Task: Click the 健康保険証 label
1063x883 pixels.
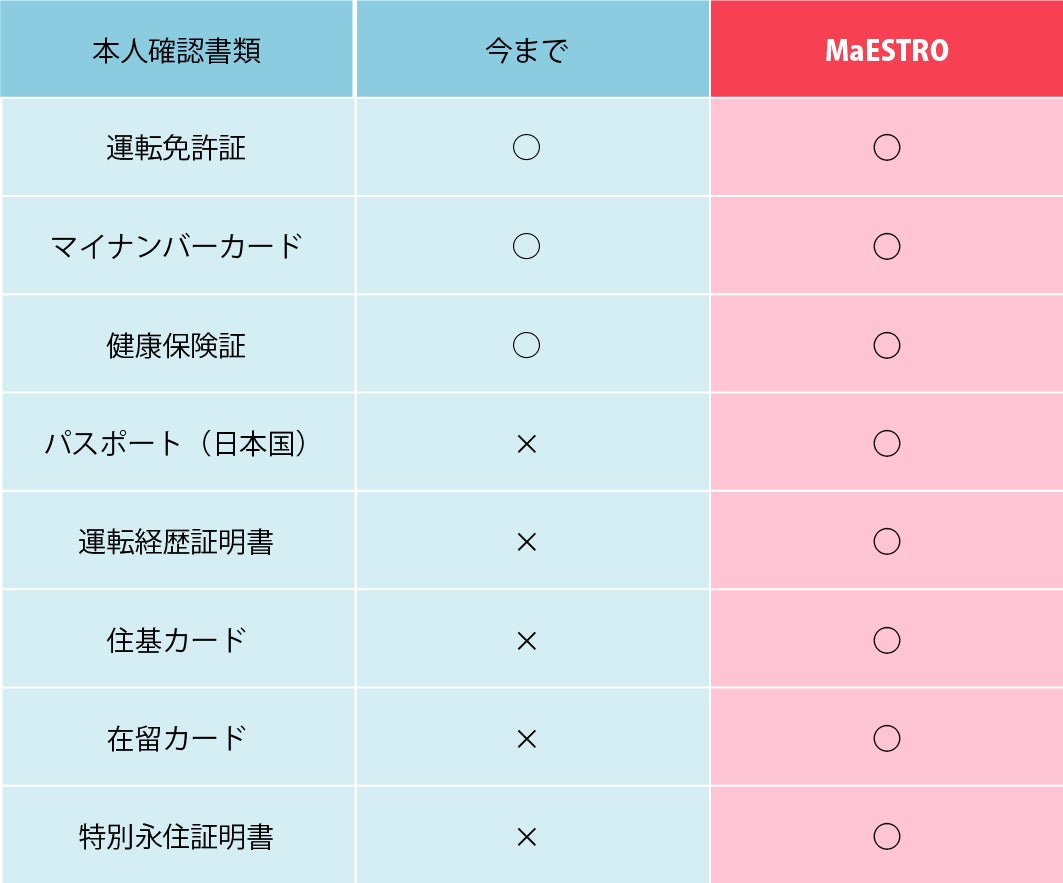Action: pyautogui.click(x=176, y=345)
